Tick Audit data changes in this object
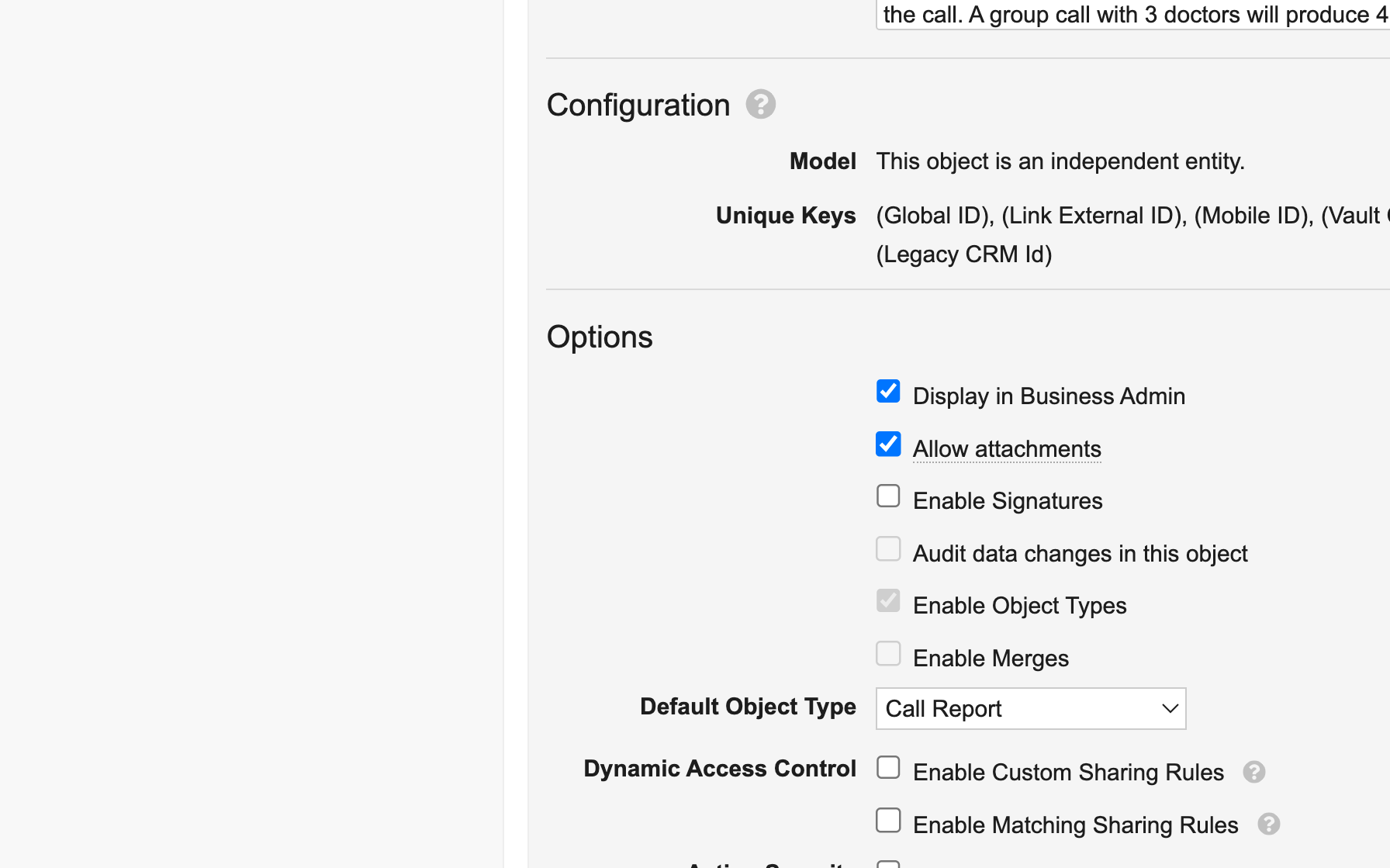Viewport: 1390px width, 868px height. tap(888, 549)
